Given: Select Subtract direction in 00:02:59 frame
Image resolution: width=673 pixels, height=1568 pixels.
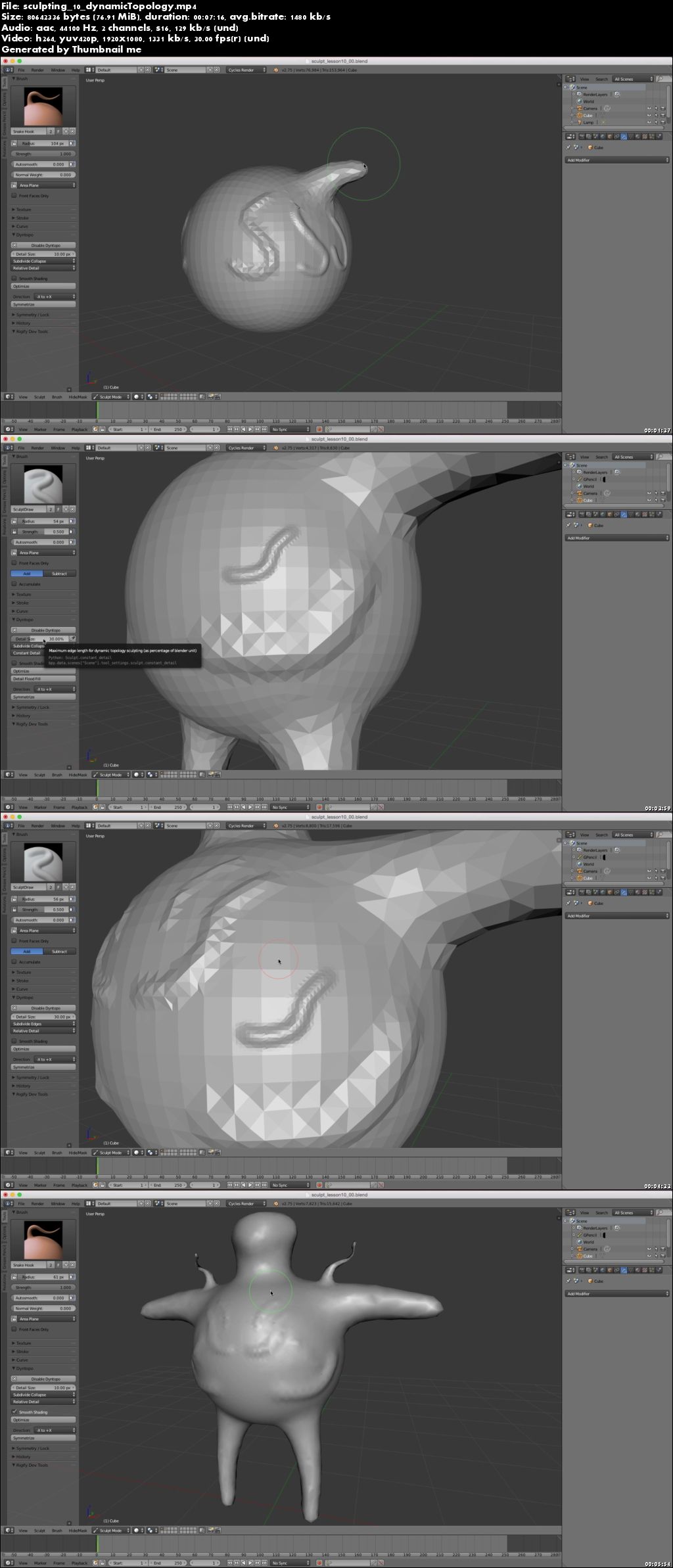Looking at the screenshot, I should coord(60,574).
